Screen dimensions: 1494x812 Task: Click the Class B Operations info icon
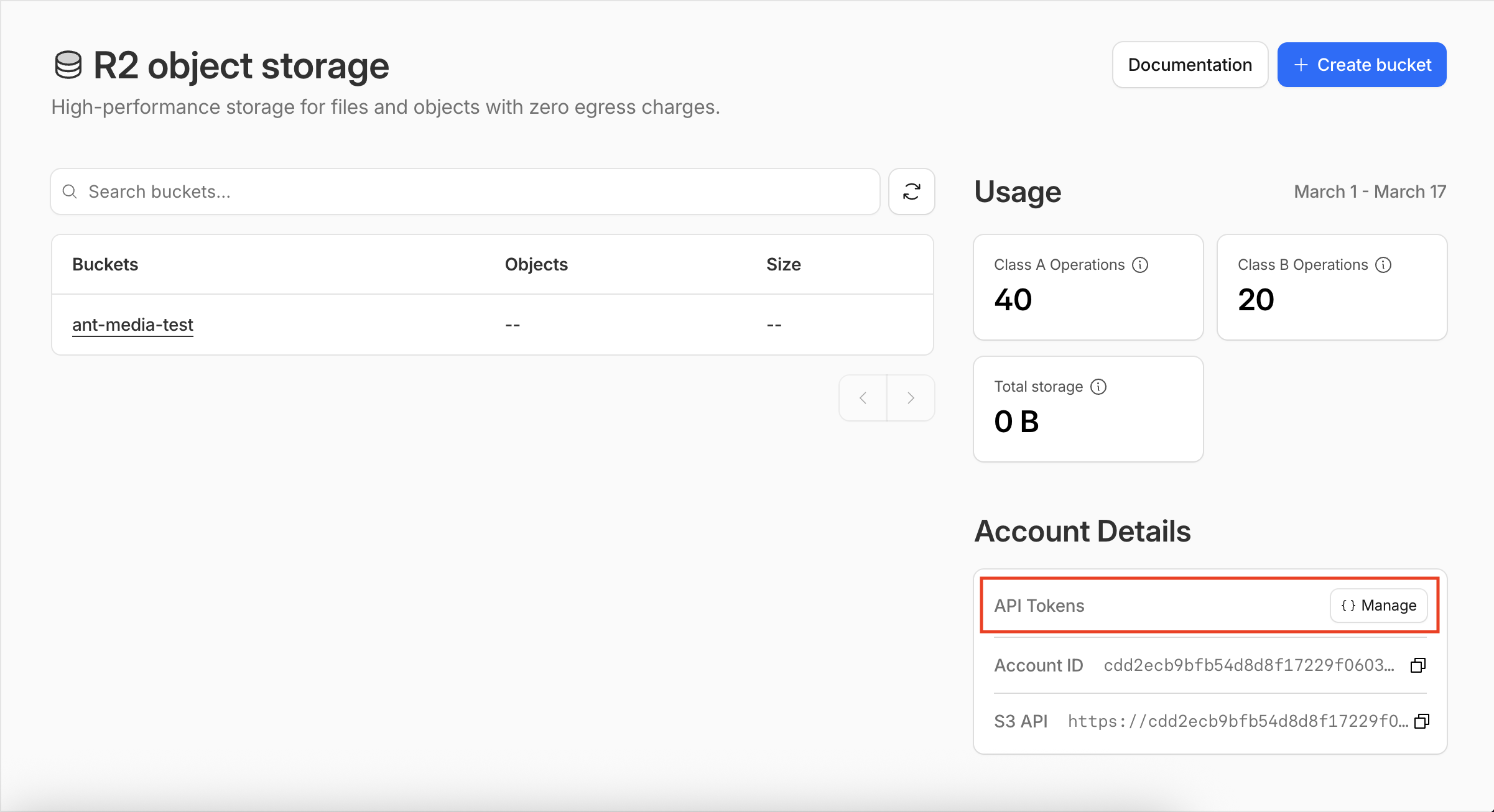1383,265
